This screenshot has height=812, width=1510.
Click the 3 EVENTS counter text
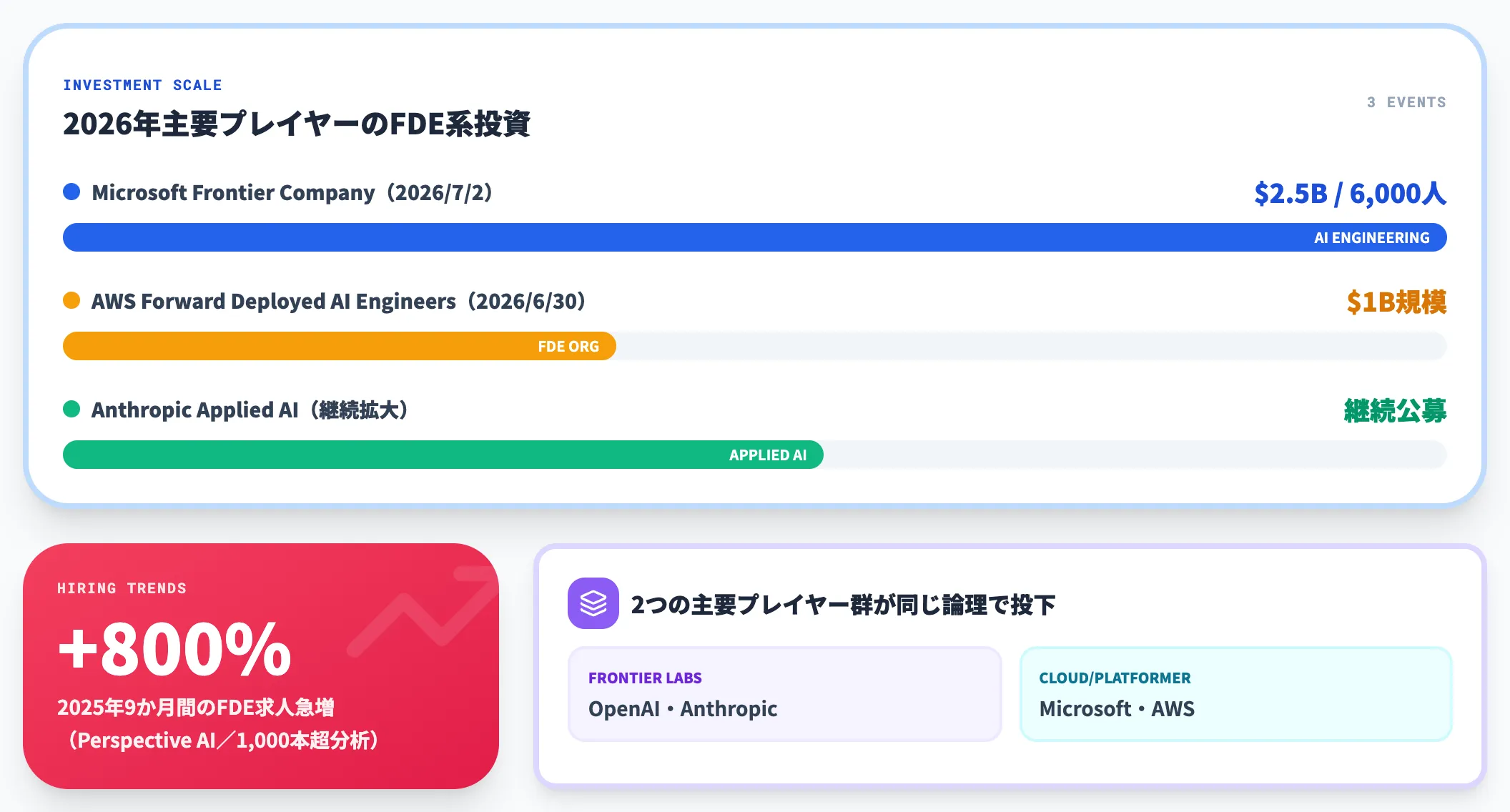point(1406,102)
